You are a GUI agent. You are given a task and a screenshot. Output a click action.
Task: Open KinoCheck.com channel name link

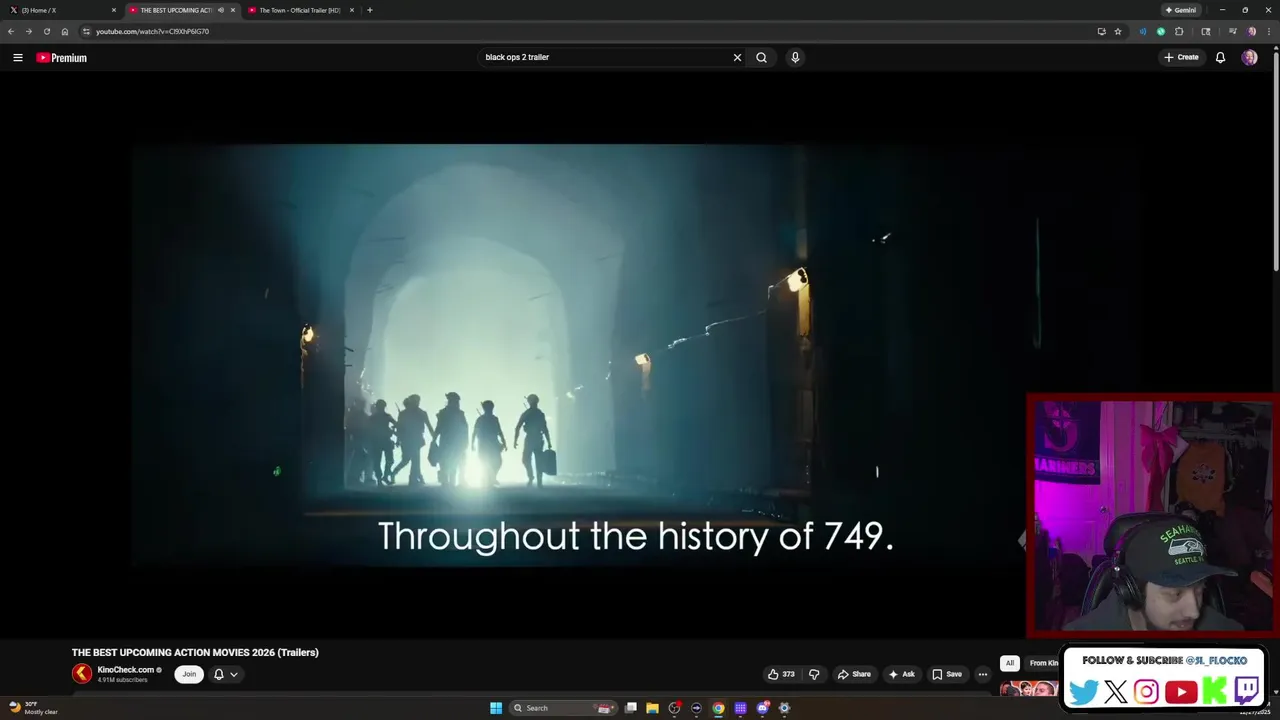click(x=126, y=670)
